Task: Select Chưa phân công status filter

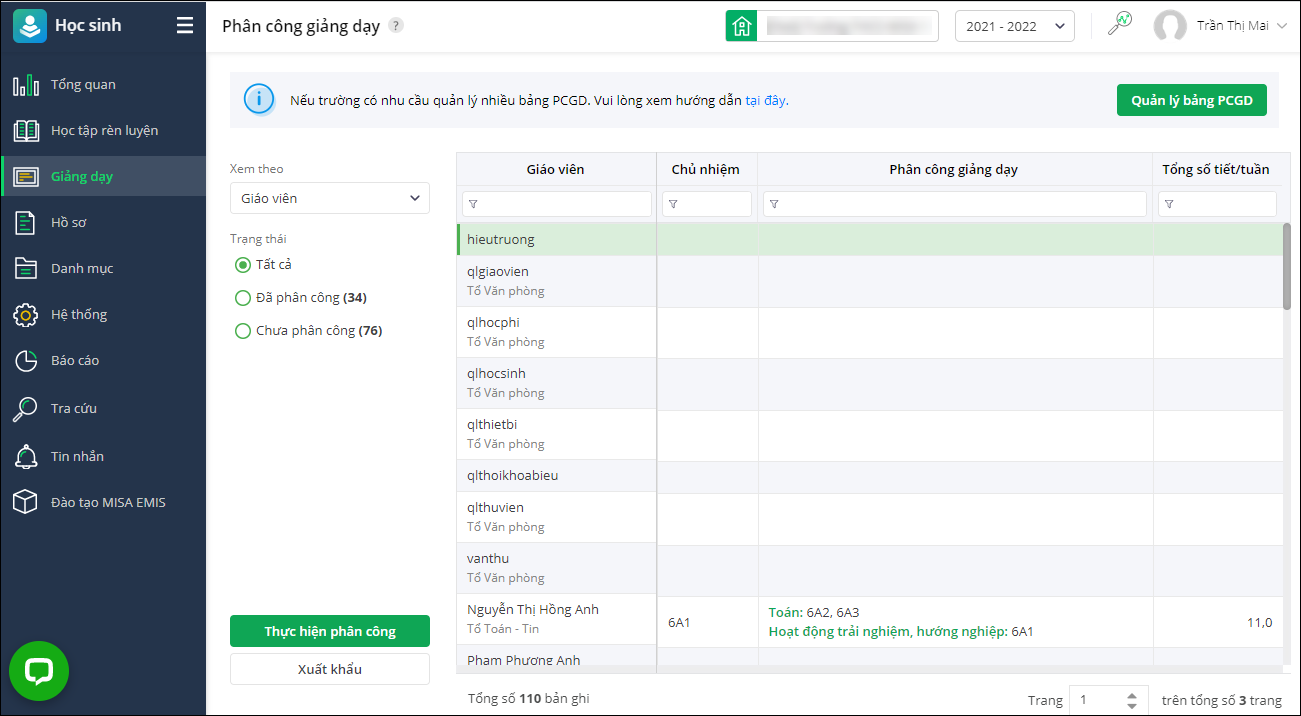Action: click(x=242, y=331)
